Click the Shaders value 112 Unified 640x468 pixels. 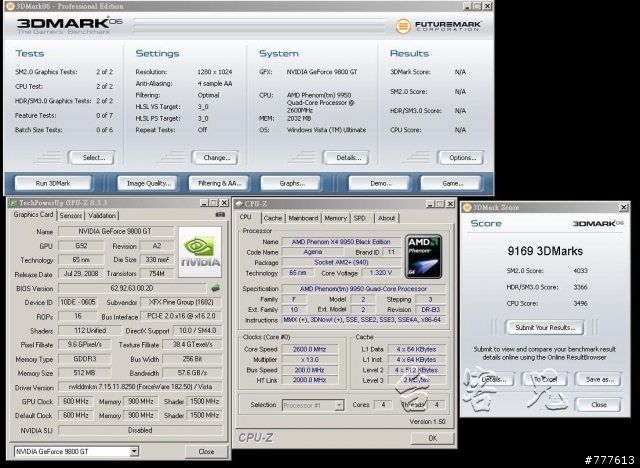point(89,330)
